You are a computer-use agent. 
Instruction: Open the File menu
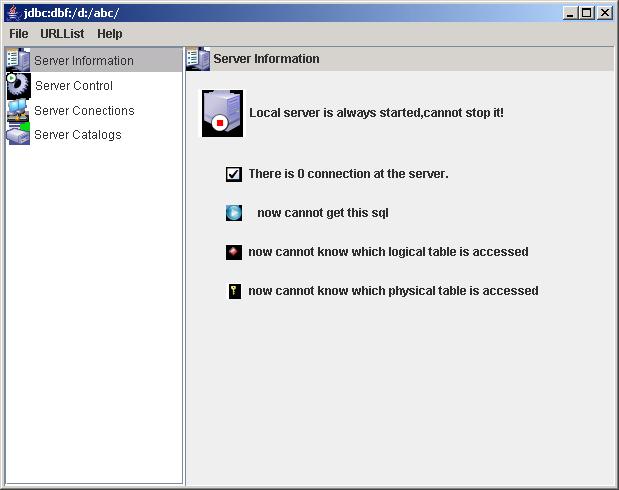tap(19, 34)
